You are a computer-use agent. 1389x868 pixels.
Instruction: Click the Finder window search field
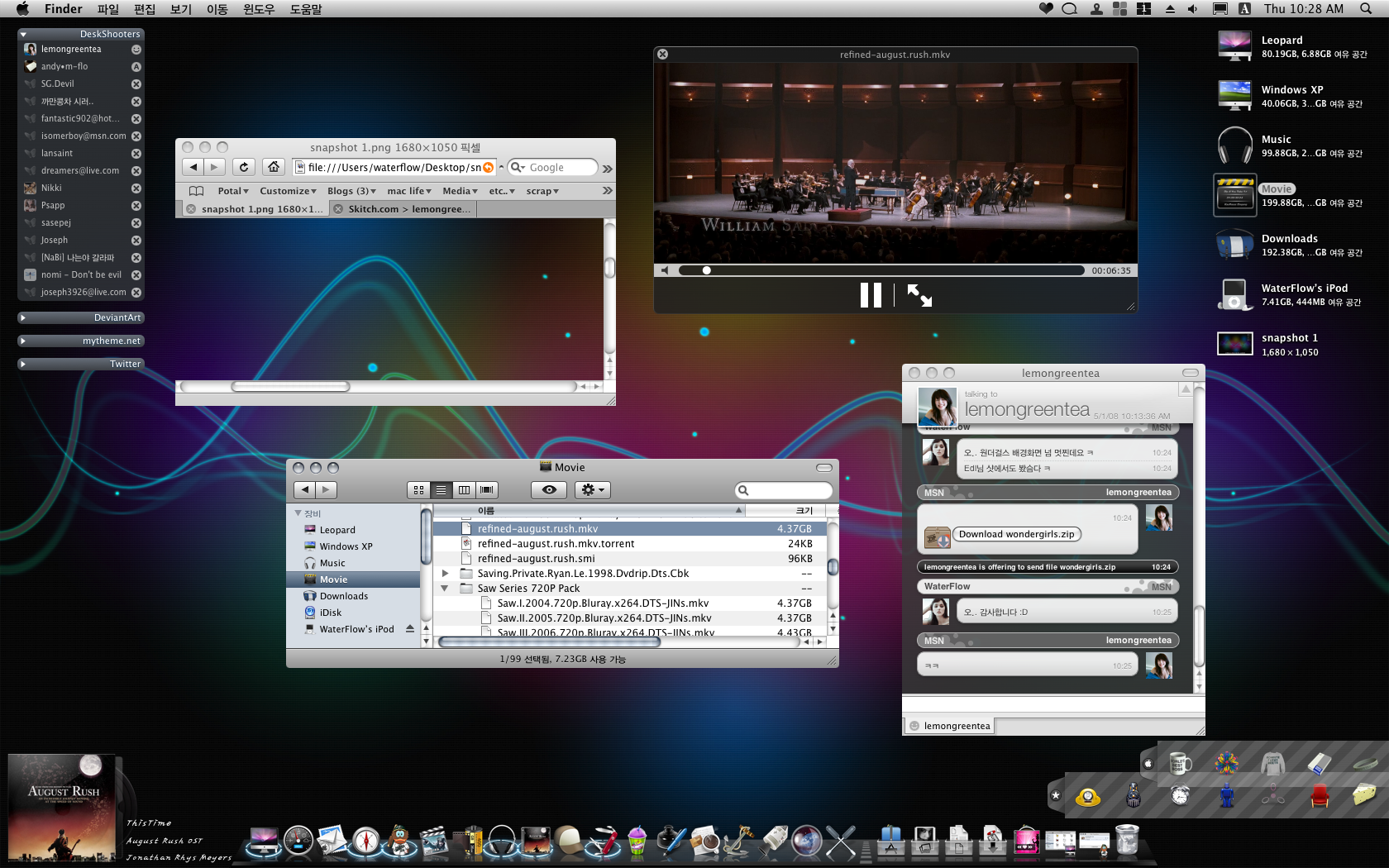784,490
